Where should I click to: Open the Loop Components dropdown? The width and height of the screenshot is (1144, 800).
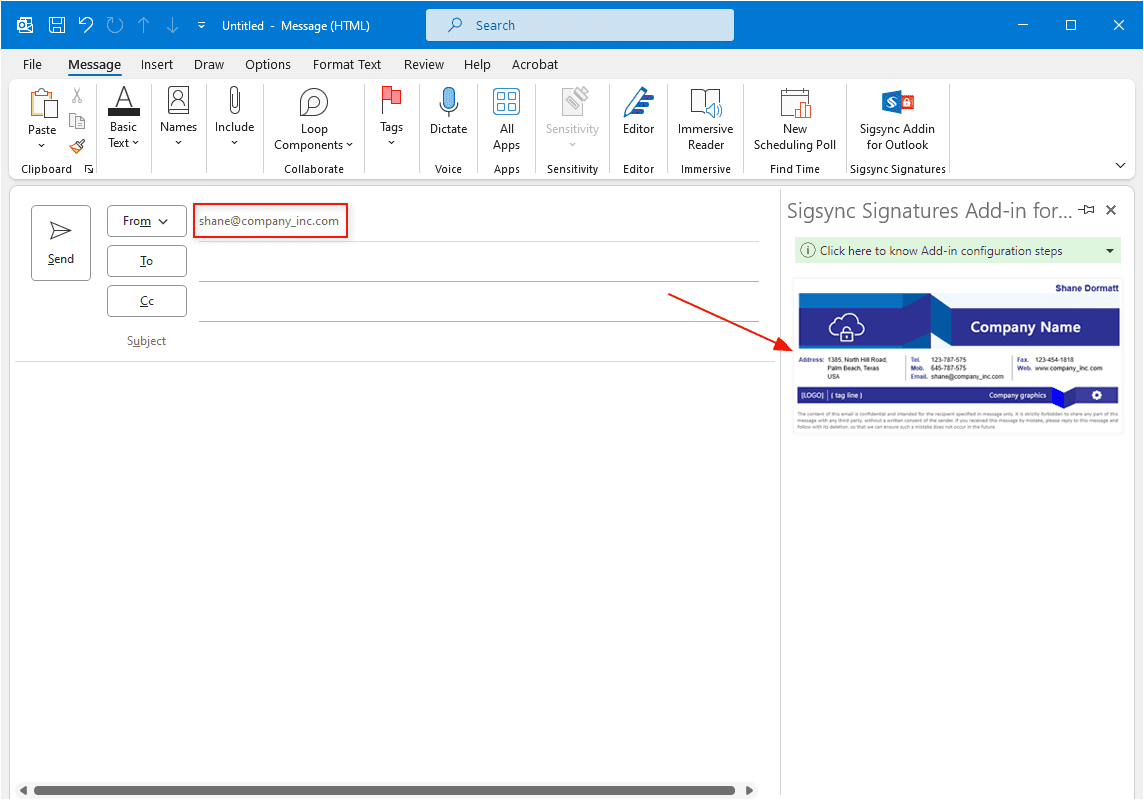pos(314,120)
